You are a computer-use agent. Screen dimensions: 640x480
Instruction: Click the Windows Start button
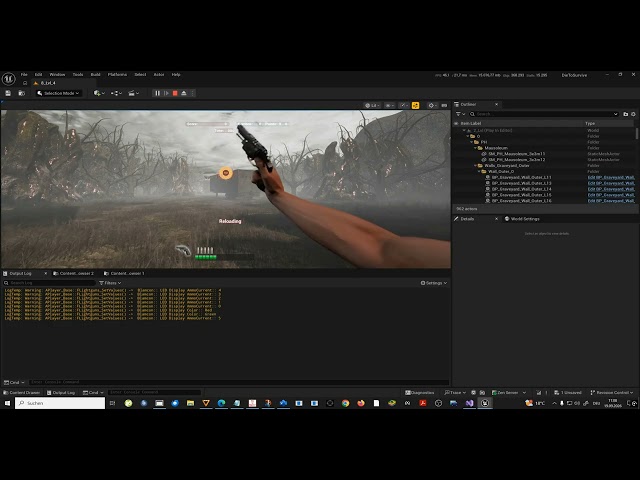coord(7,403)
